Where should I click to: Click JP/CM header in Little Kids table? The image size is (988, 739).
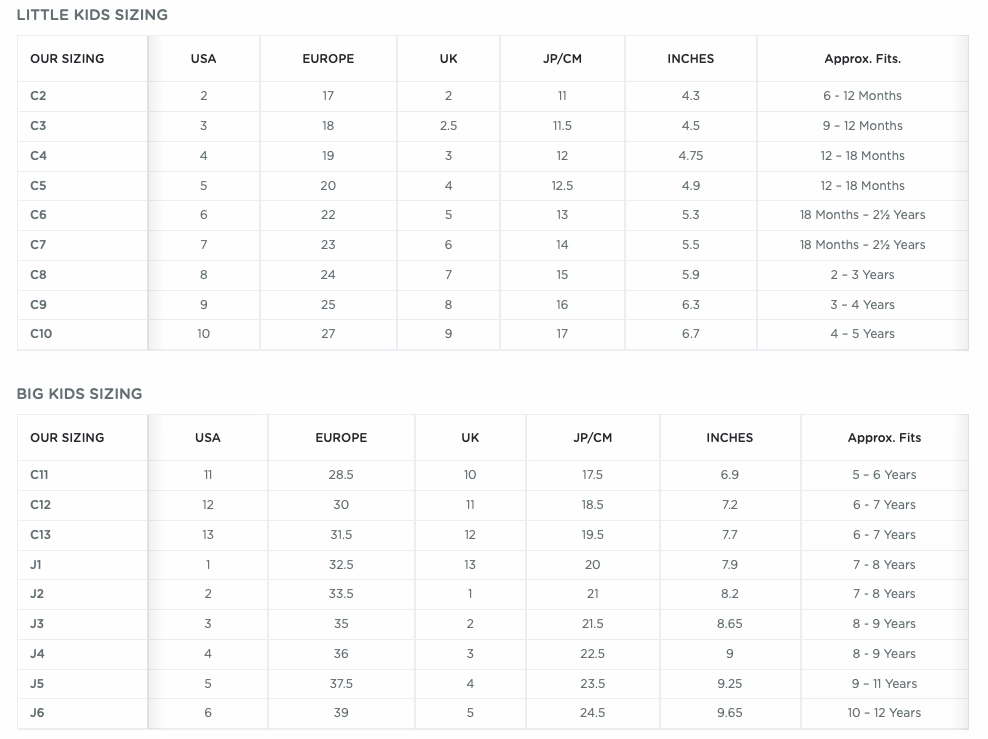coord(562,59)
